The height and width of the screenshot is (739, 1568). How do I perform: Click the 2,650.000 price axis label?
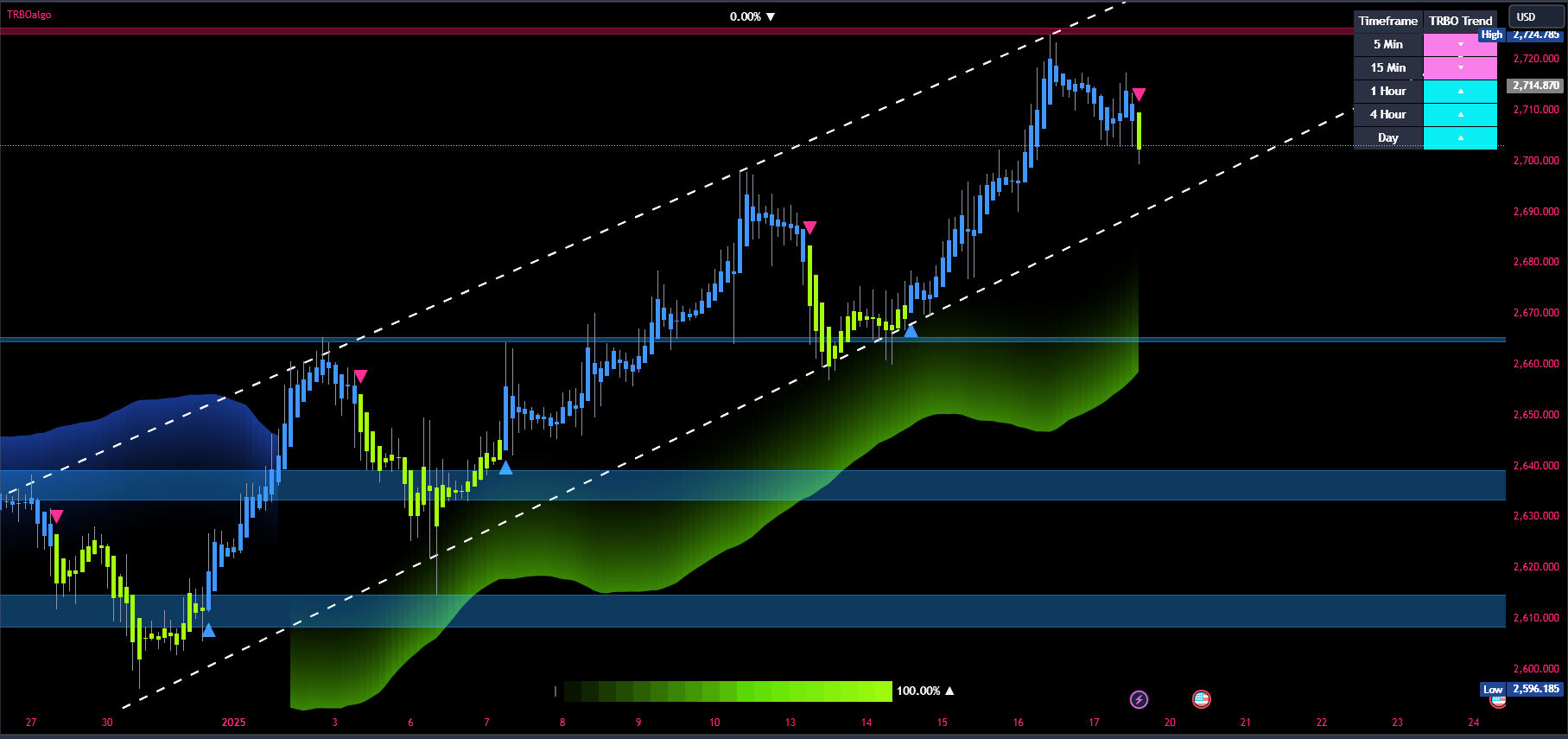point(1536,415)
